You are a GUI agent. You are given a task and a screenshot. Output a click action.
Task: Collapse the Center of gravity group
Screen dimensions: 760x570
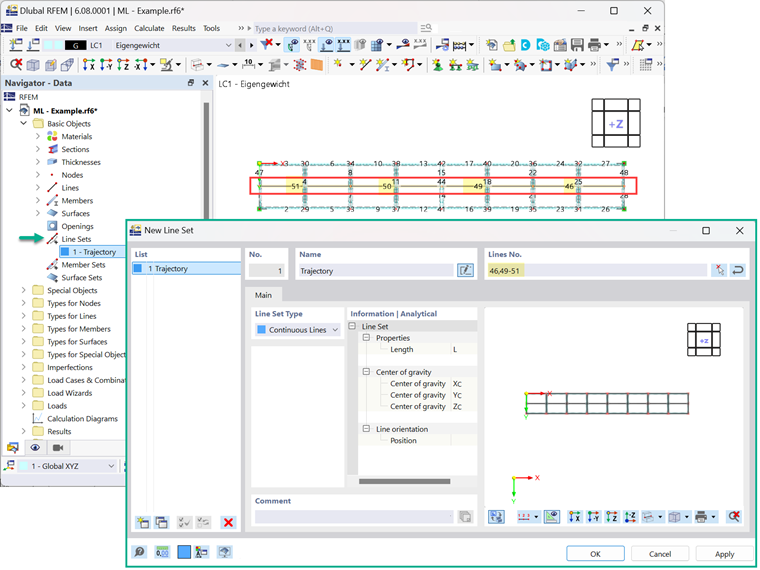pos(366,372)
